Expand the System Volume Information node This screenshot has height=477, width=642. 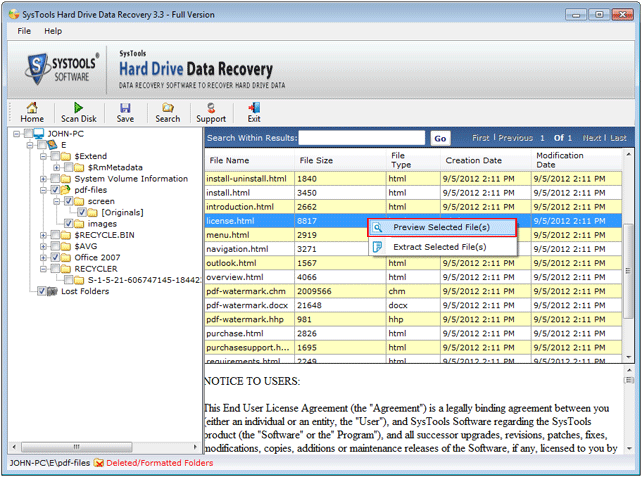coord(43,179)
